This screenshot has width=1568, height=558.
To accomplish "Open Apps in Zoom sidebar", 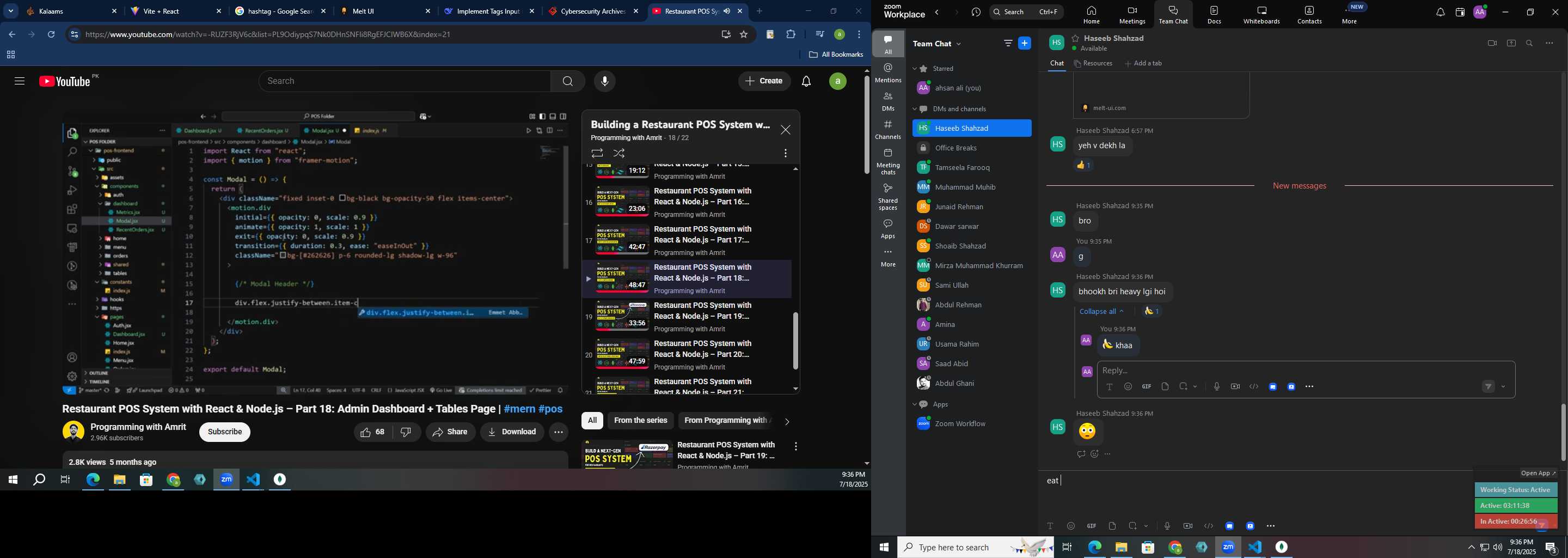I will [x=888, y=229].
